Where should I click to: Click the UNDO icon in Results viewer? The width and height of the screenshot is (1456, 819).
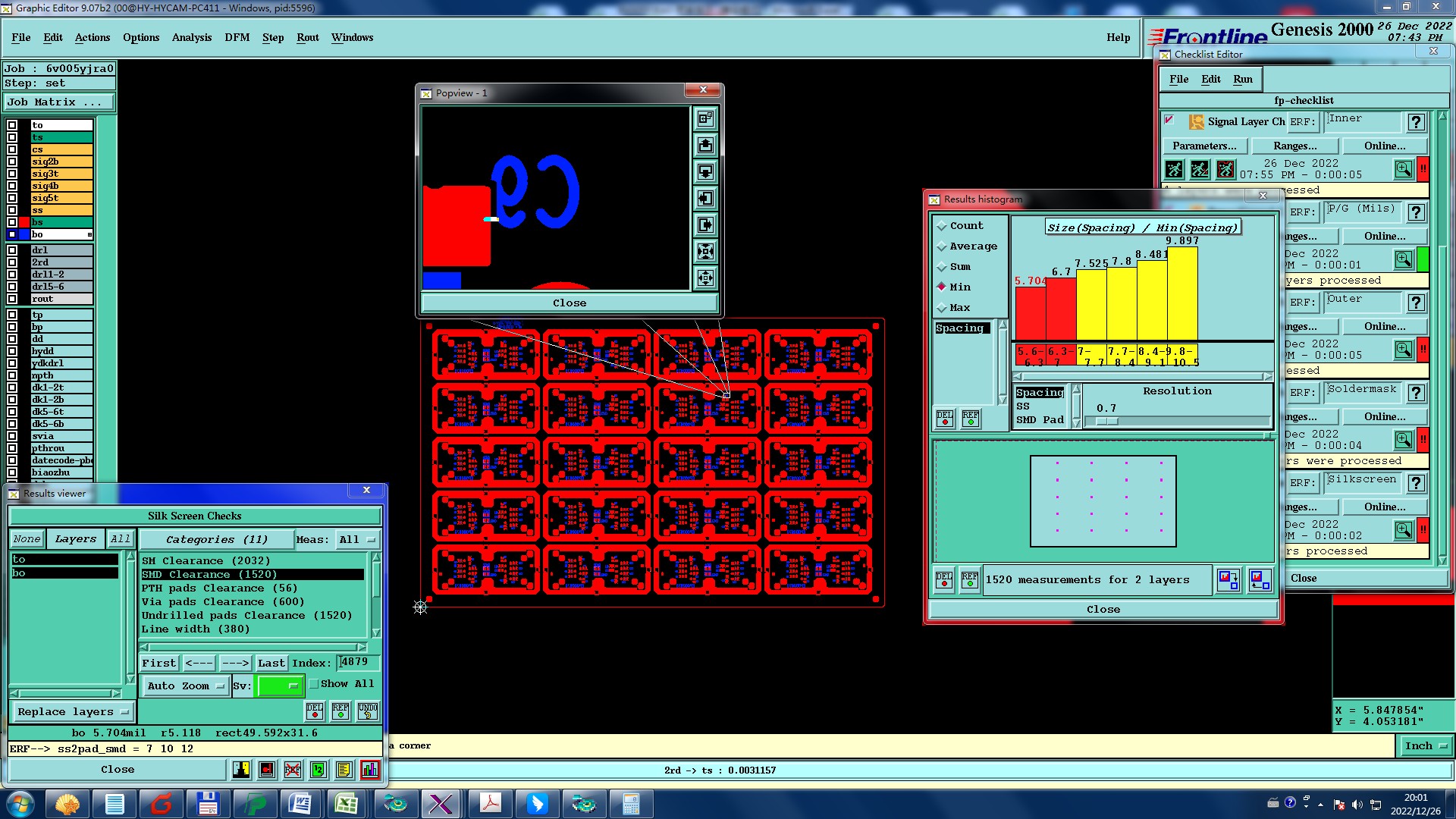[368, 711]
